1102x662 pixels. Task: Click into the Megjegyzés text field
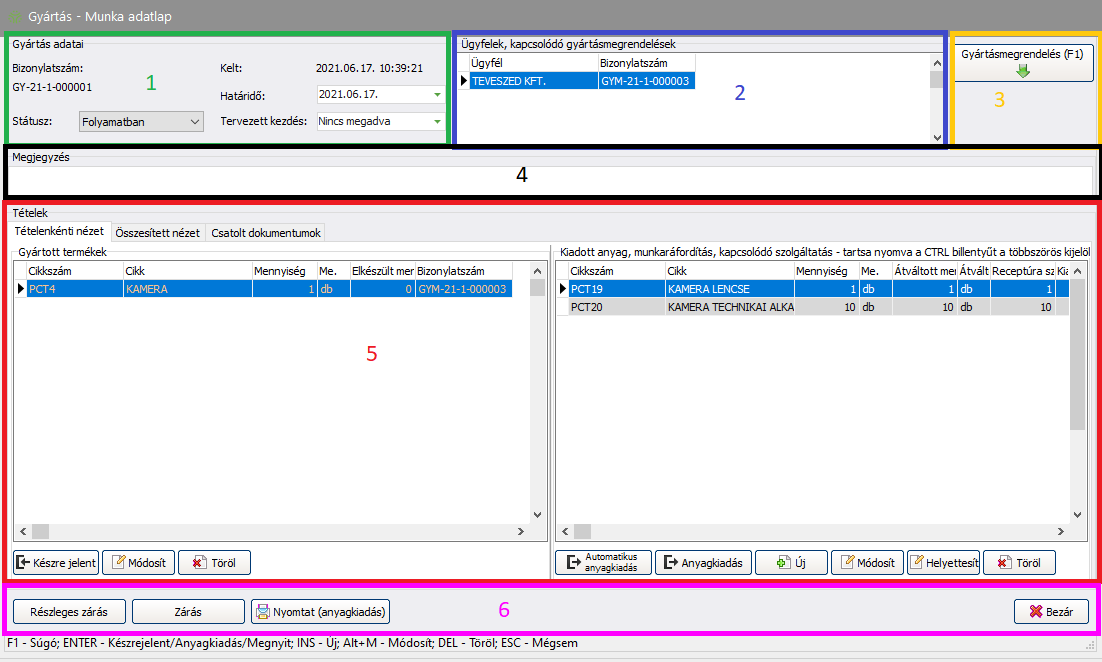pyautogui.click(x=550, y=180)
